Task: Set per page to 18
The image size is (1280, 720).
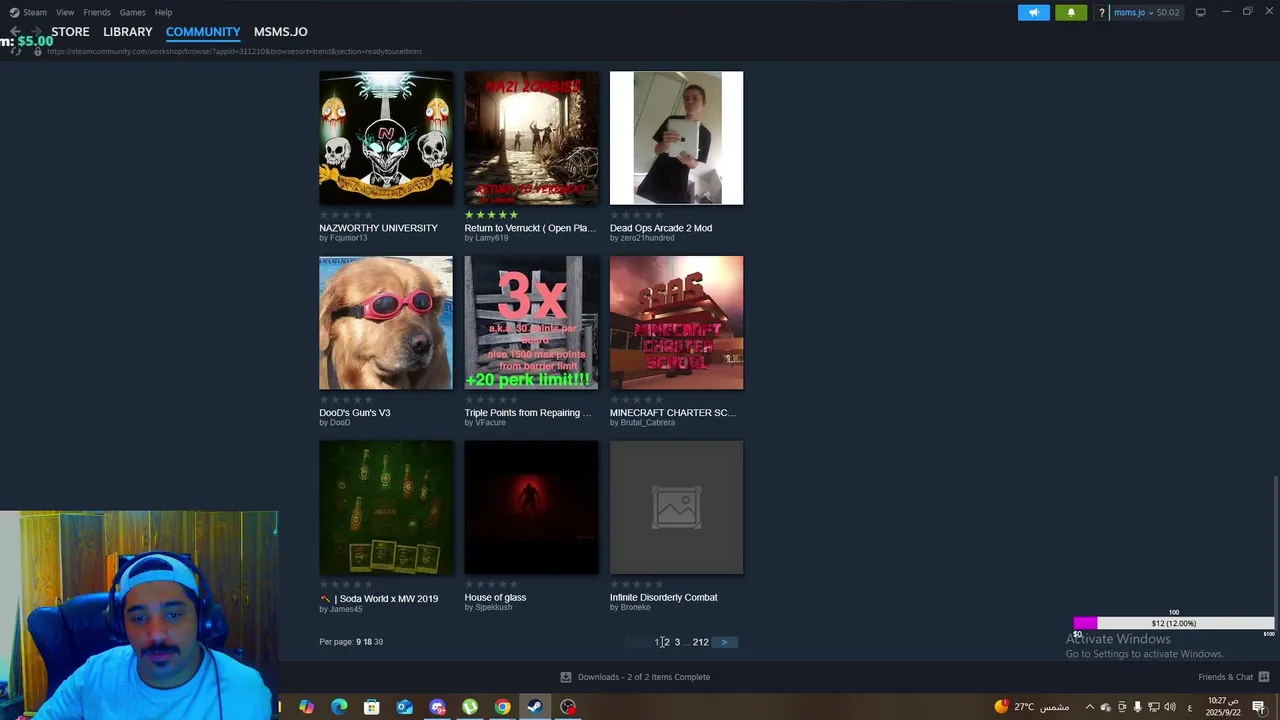Action: 367,642
